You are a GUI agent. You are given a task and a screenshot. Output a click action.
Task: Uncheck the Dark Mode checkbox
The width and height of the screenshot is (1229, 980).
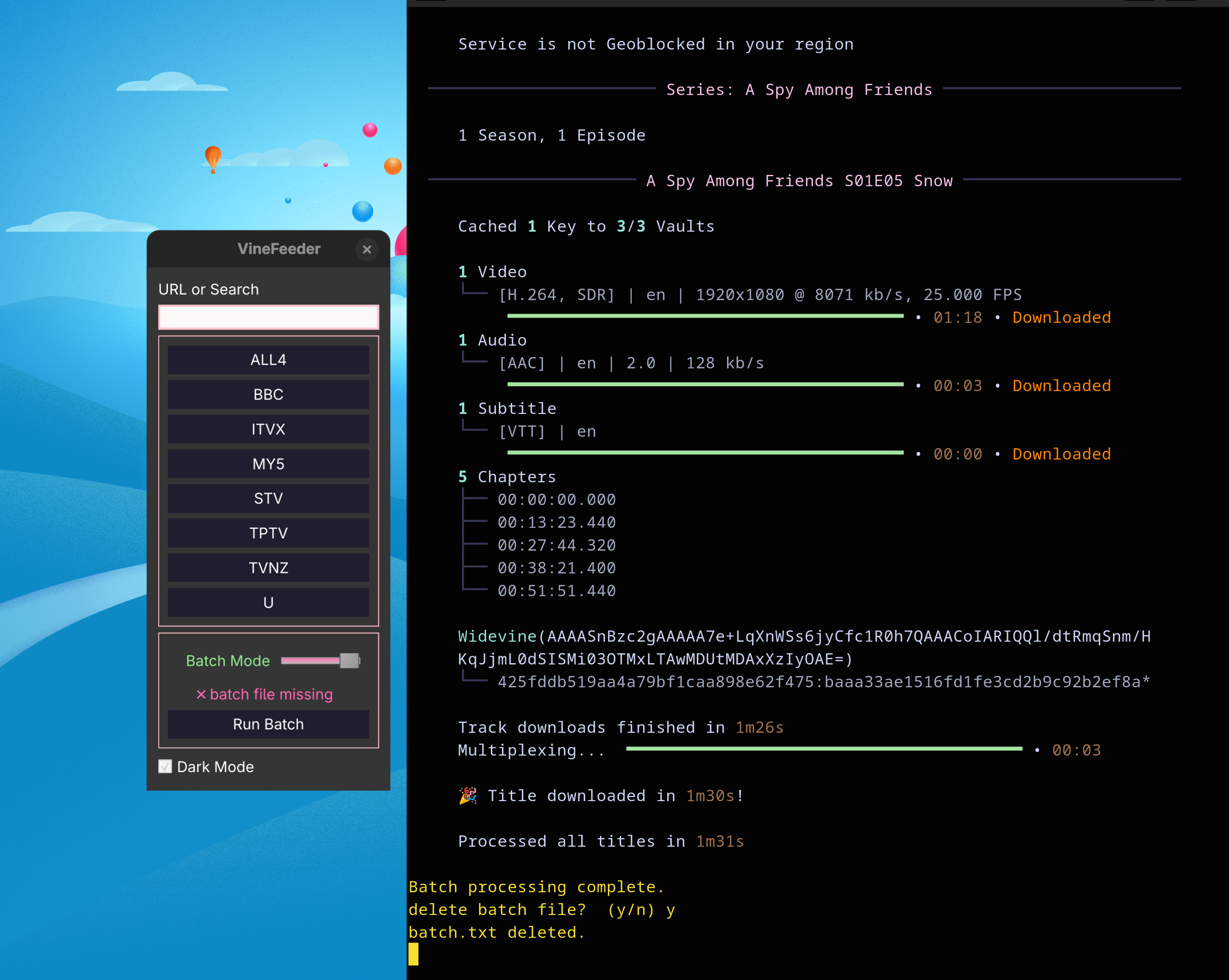click(165, 767)
